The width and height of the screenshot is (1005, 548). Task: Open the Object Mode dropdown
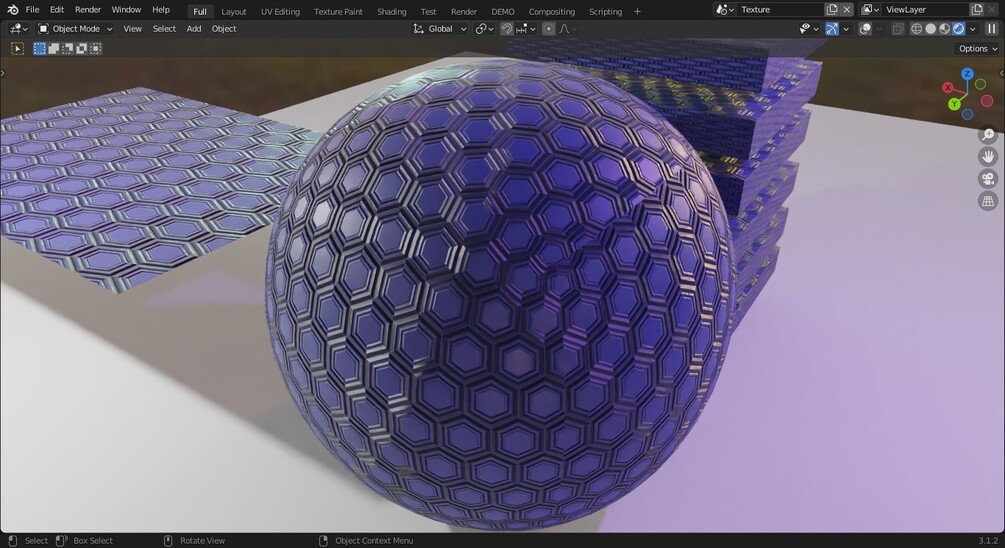point(75,29)
